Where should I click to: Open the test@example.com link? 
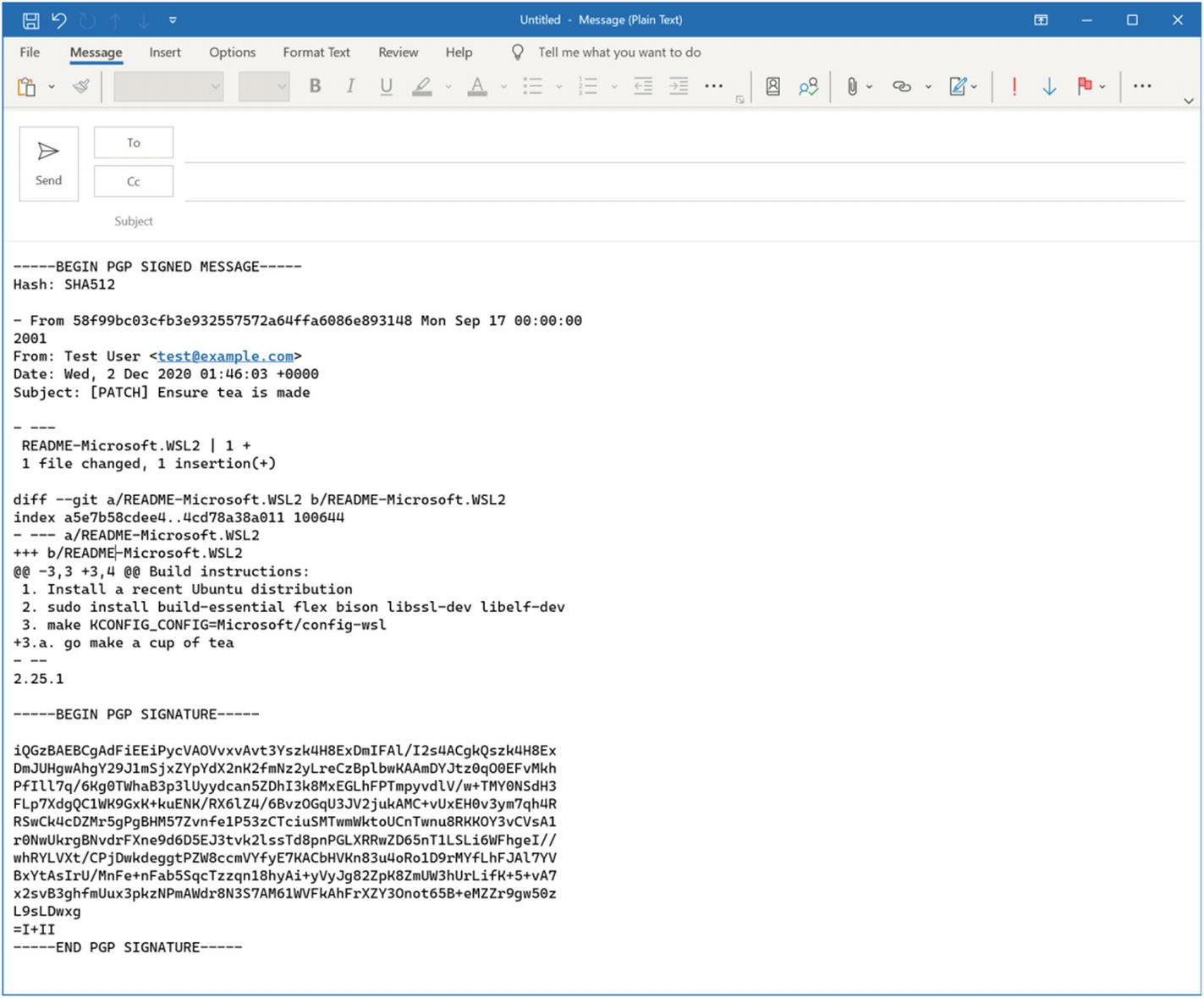point(225,356)
